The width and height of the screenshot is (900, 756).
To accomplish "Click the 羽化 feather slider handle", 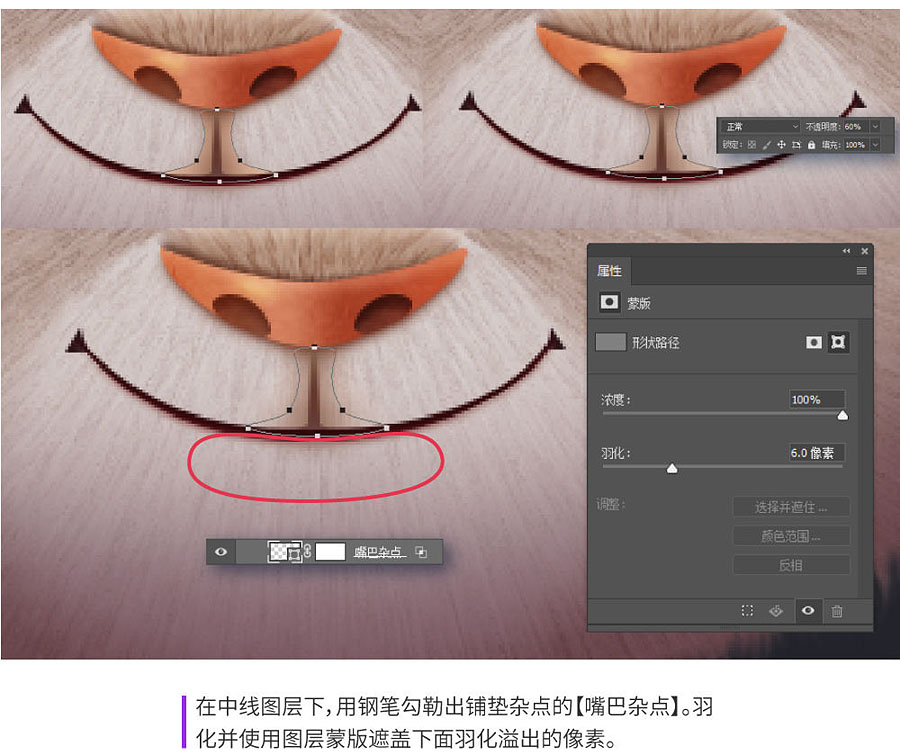I will [672, 469].
